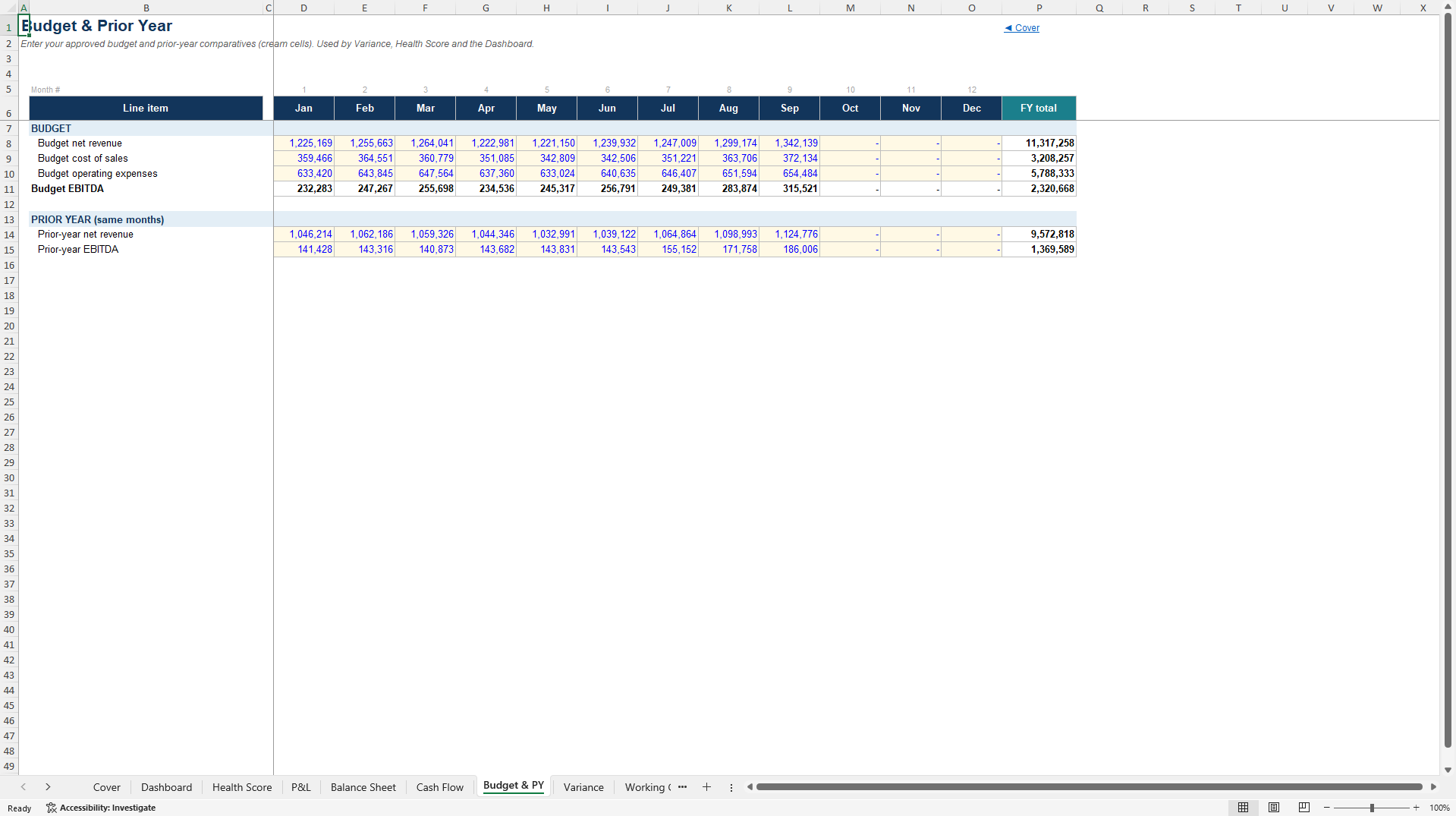Switch to Page Break Preview view

[1303, 808]
